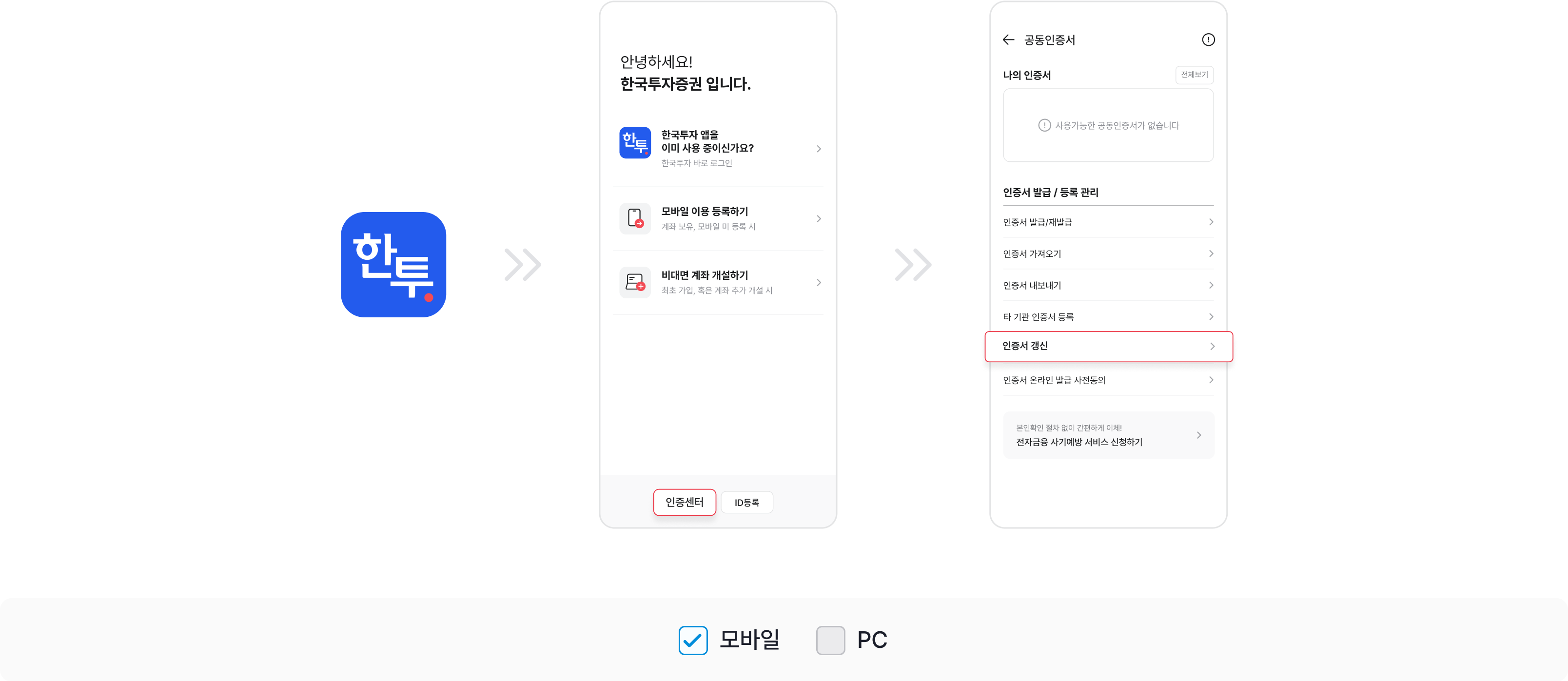Expand the 한국투자 바로 로그인 chevron
1568x681 pixels.
(819, 149)
